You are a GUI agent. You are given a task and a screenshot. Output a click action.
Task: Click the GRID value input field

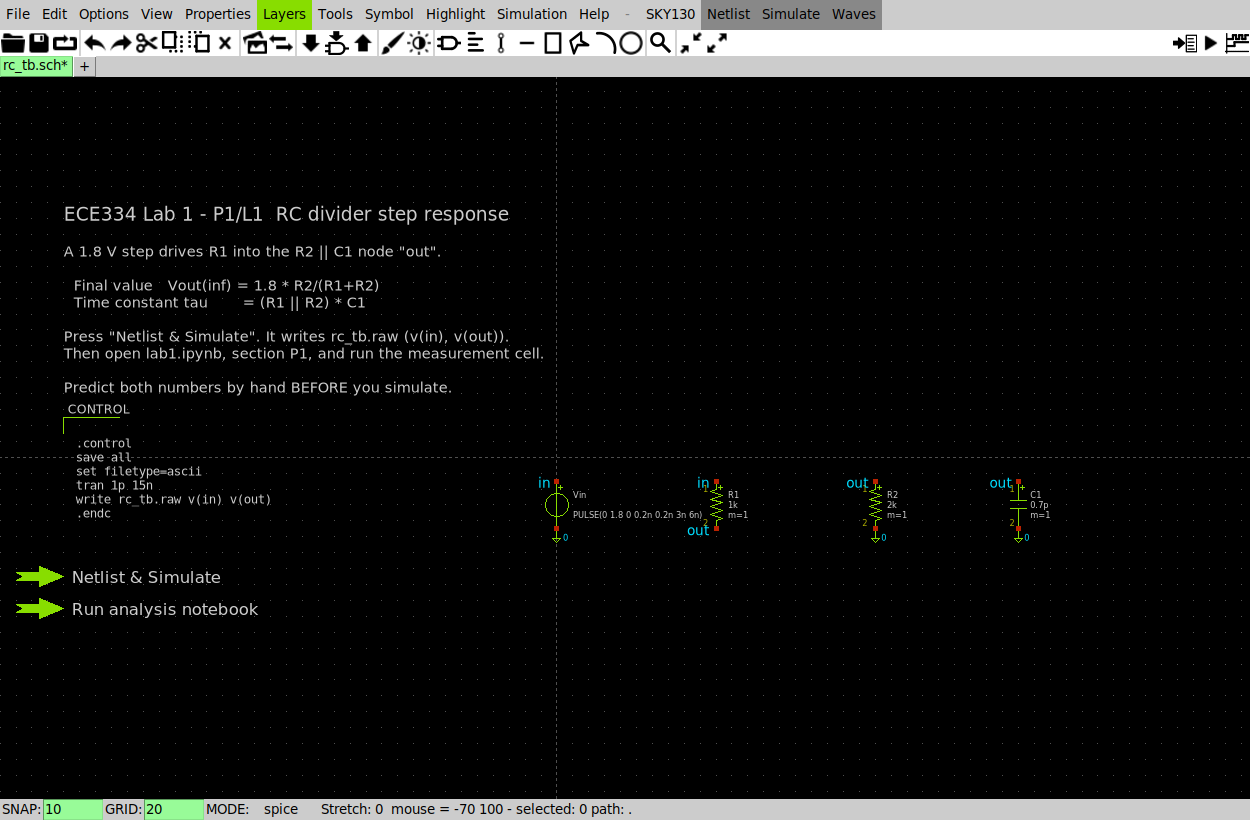[173, 809]
